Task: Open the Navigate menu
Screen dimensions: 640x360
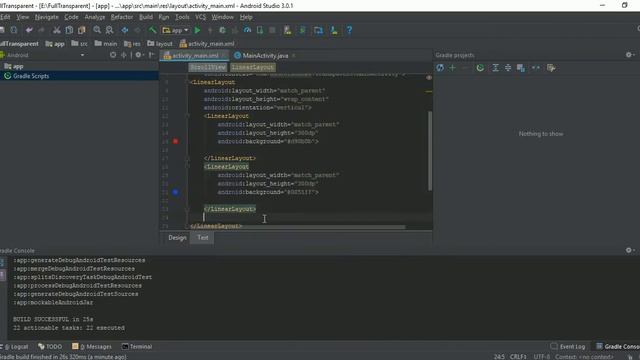Action: click(47, 17)
